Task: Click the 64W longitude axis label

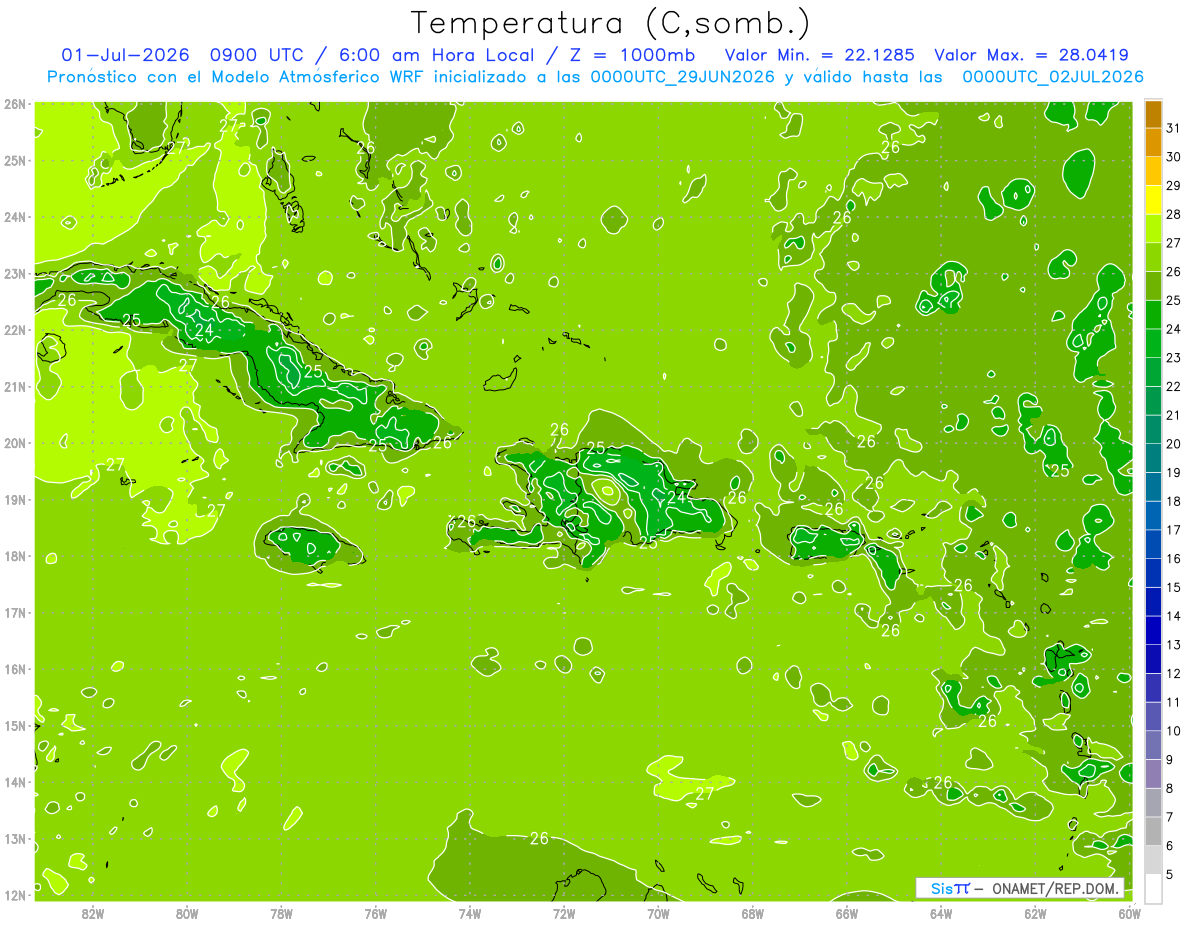Action: coord(940,913)
